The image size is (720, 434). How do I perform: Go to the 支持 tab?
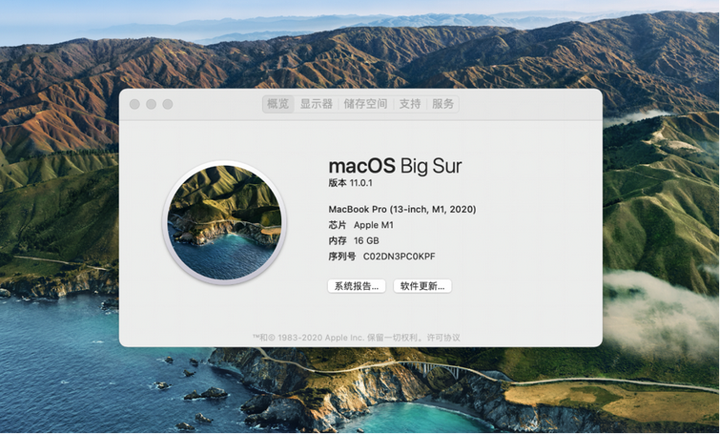coord(410,104)
